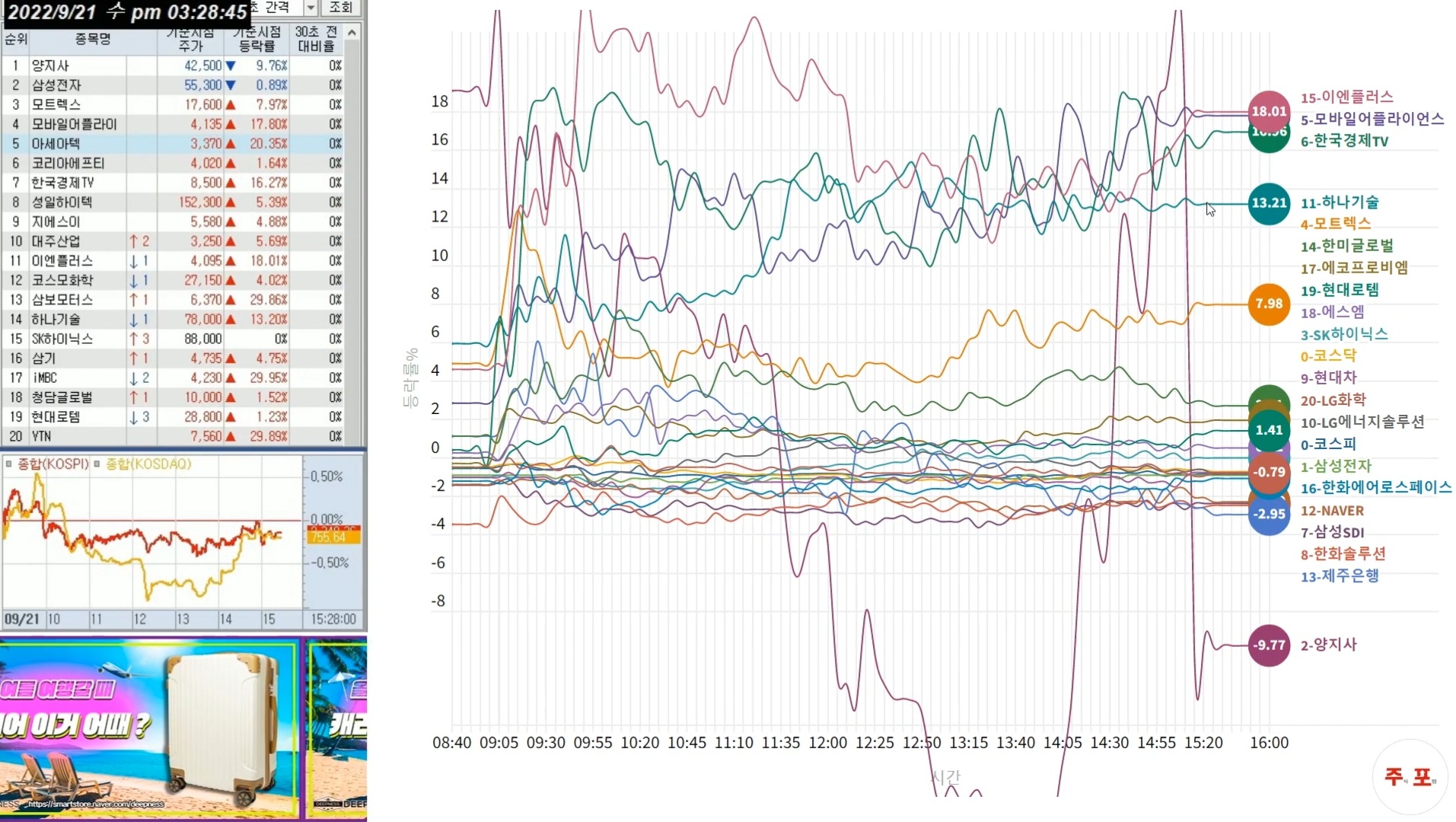Sort by 기준시점 등락률 column header
Screen dimensions: 1456x822
(256, 39)
